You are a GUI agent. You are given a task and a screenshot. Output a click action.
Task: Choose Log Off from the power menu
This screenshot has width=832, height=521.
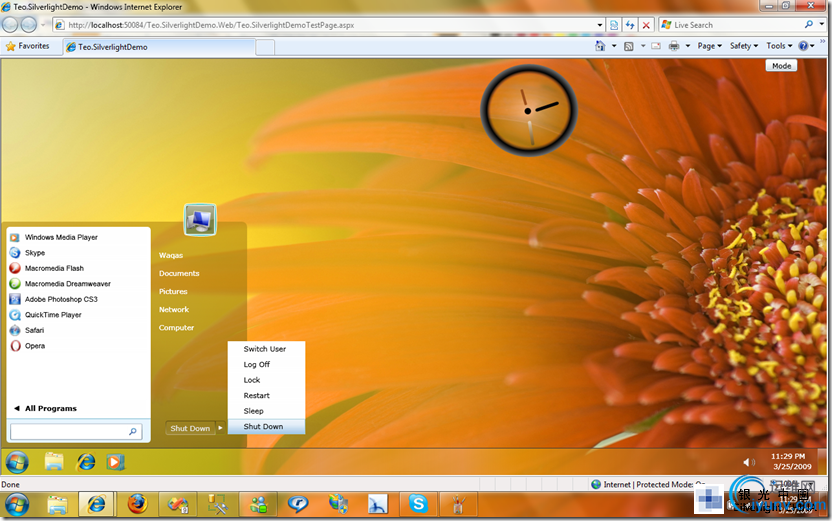[266, 364]
